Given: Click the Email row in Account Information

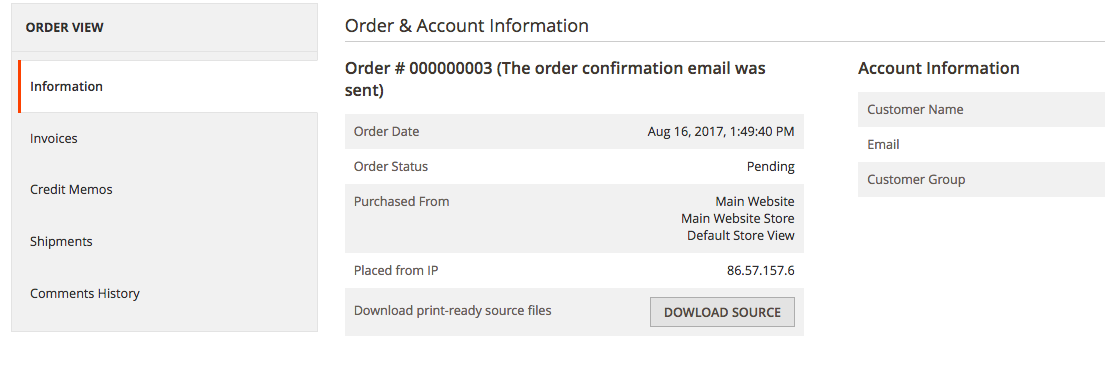Looking at the screenshot, I should (981, 144).
